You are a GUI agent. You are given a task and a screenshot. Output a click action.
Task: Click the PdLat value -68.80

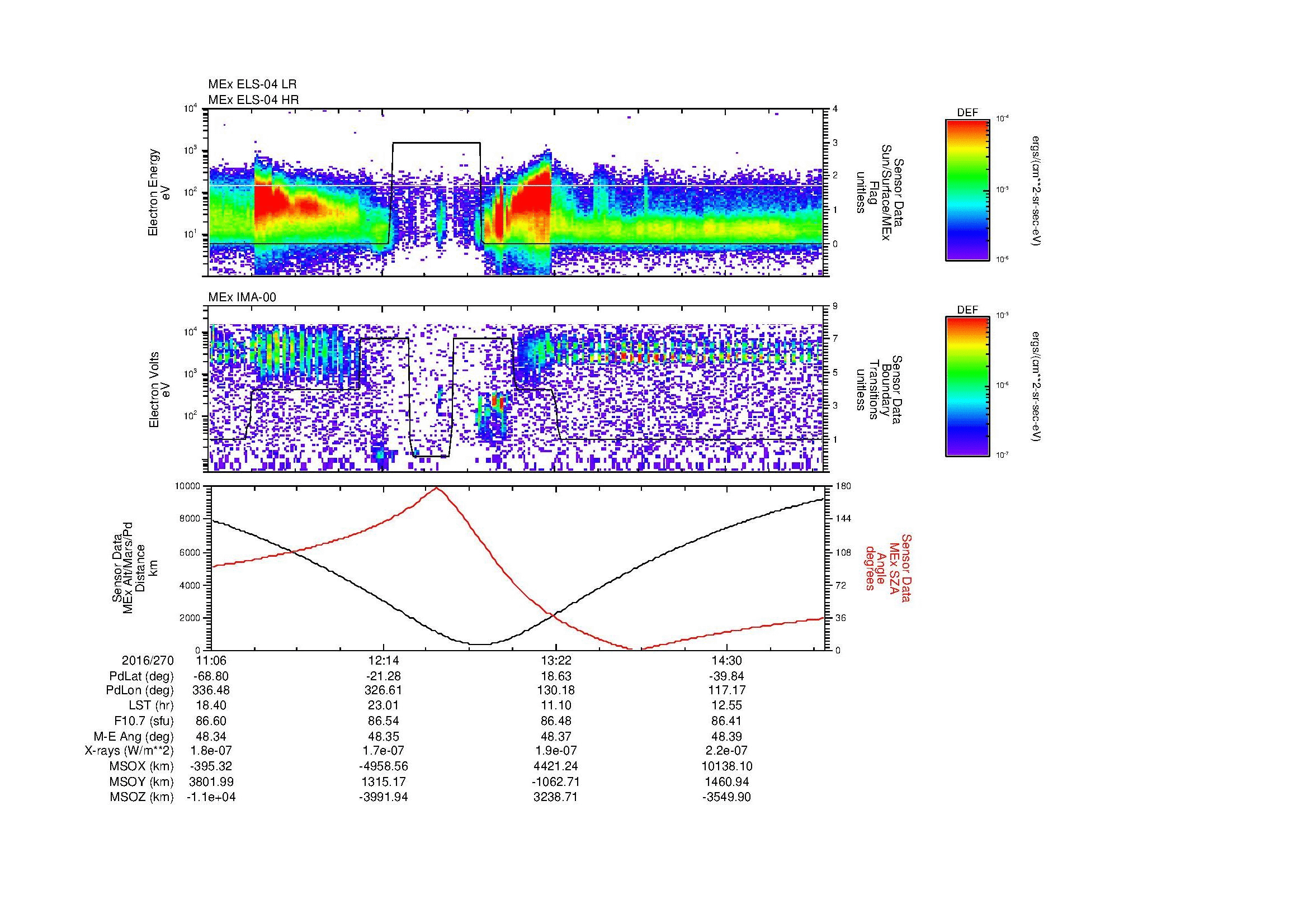coord(211,676)
